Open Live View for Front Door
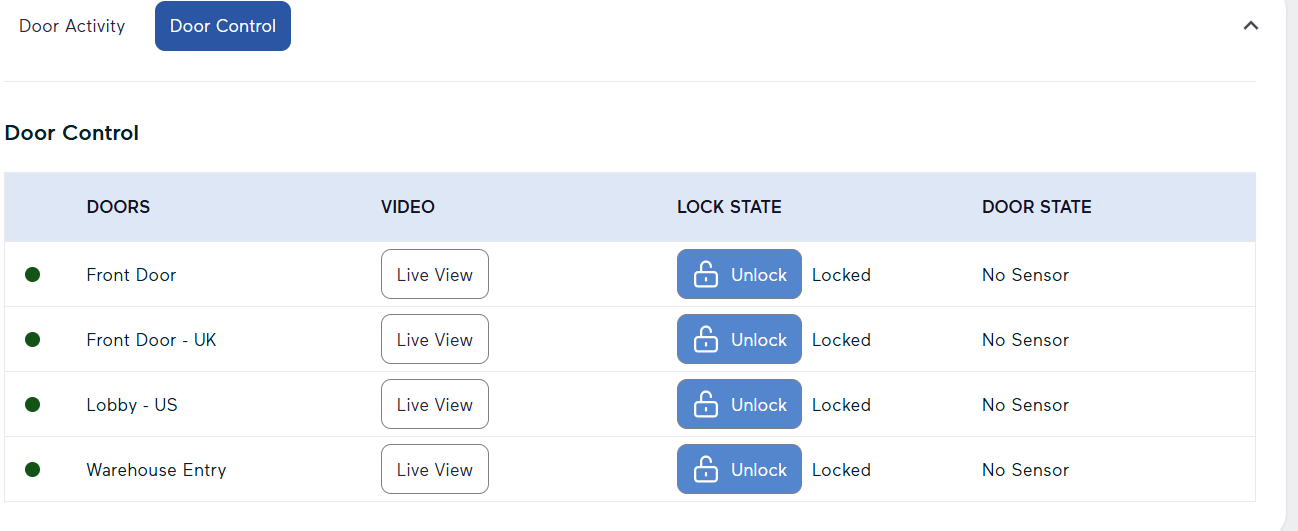The image size is (1298, 531). [x=434, y=274]
